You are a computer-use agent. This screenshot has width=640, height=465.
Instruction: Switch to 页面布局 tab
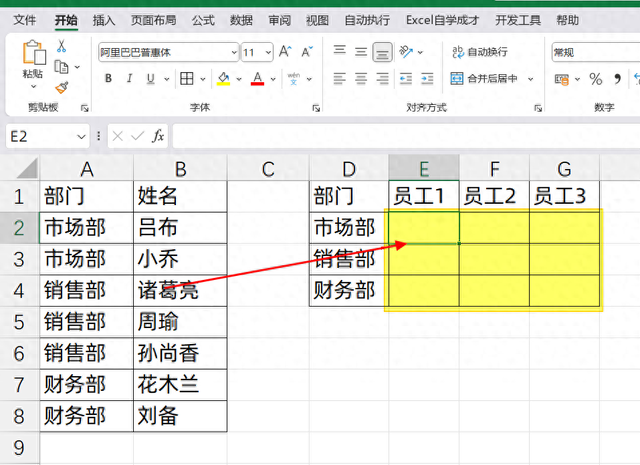[x=153, y=20]
